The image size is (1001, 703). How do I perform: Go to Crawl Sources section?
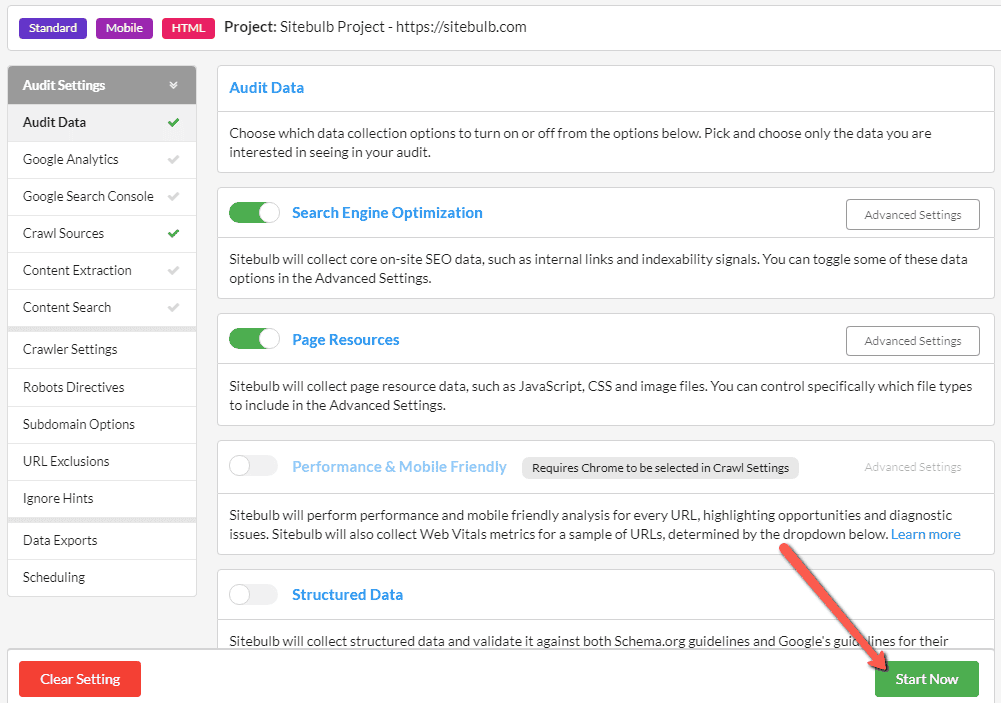click(102, 234)
